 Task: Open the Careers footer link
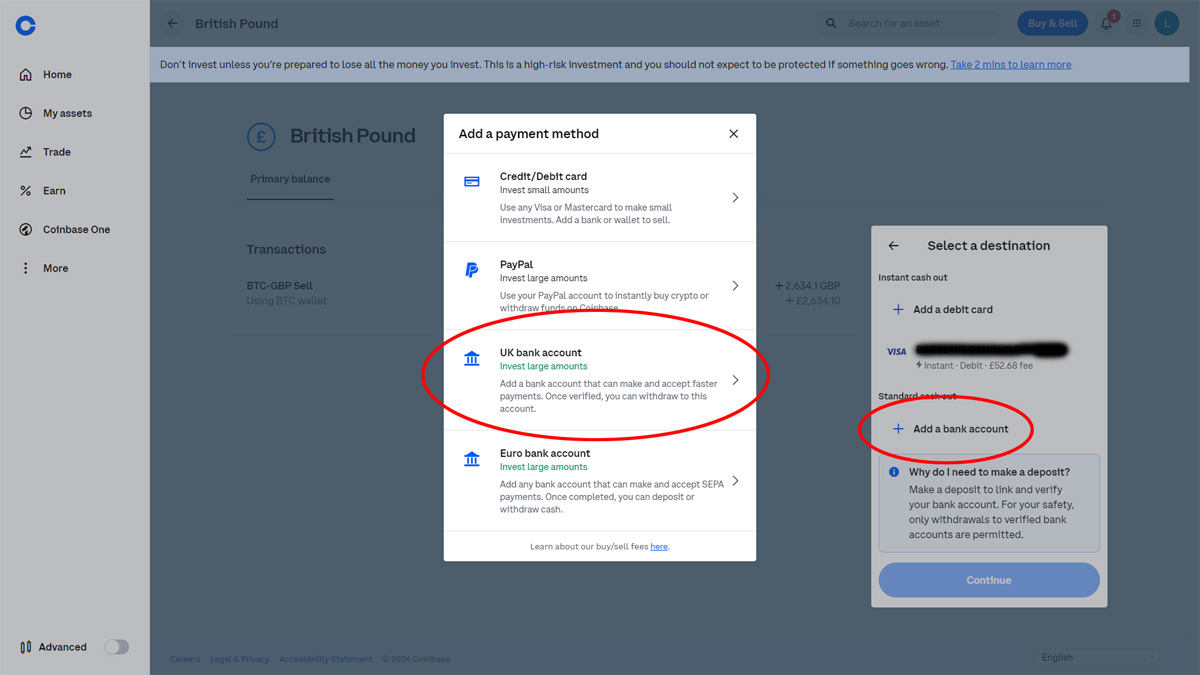185,659
